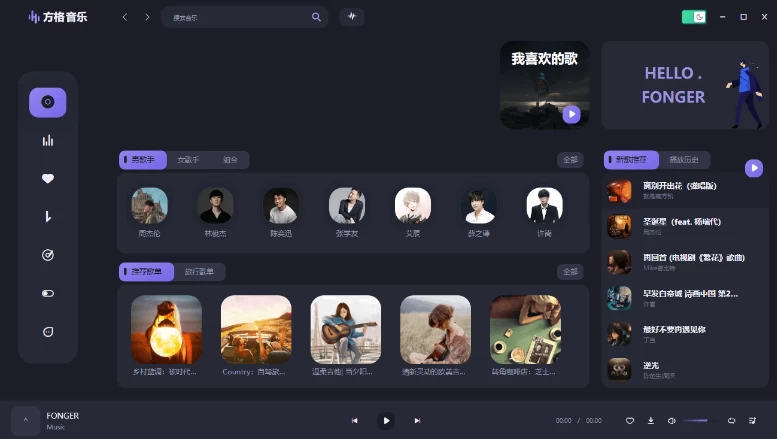Play all songs in 新歌推荐 list
Viewport: 777px width, 439px height.
pyautogui.click(x=754, y=168)
